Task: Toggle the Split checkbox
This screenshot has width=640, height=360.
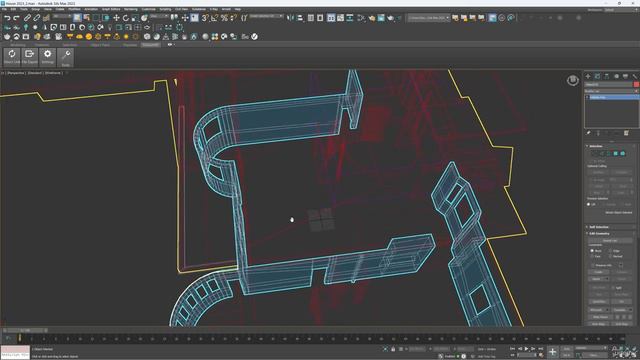Action: pyautogui.click(x=613, y=288)
